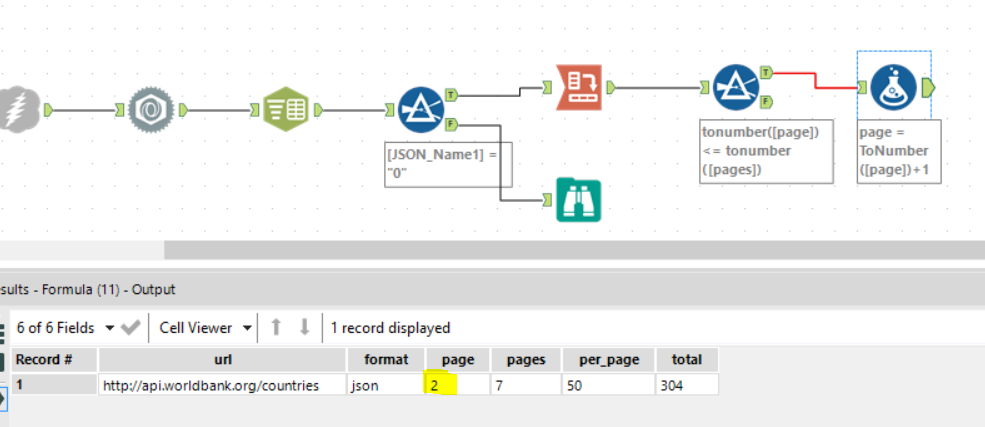Select the highlighted page value 2

click(458, 385)
